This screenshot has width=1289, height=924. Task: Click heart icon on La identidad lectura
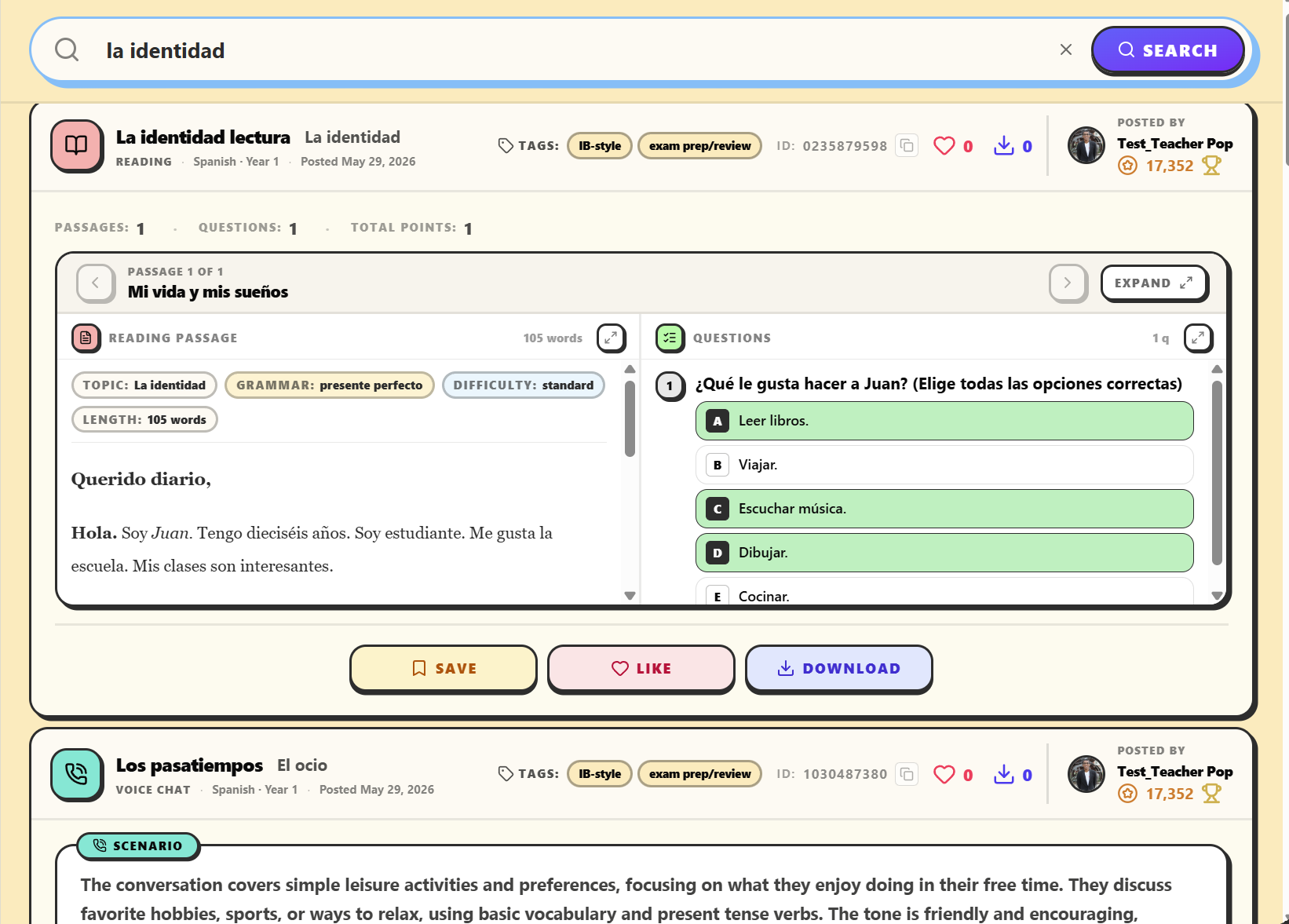coord(944,146)
